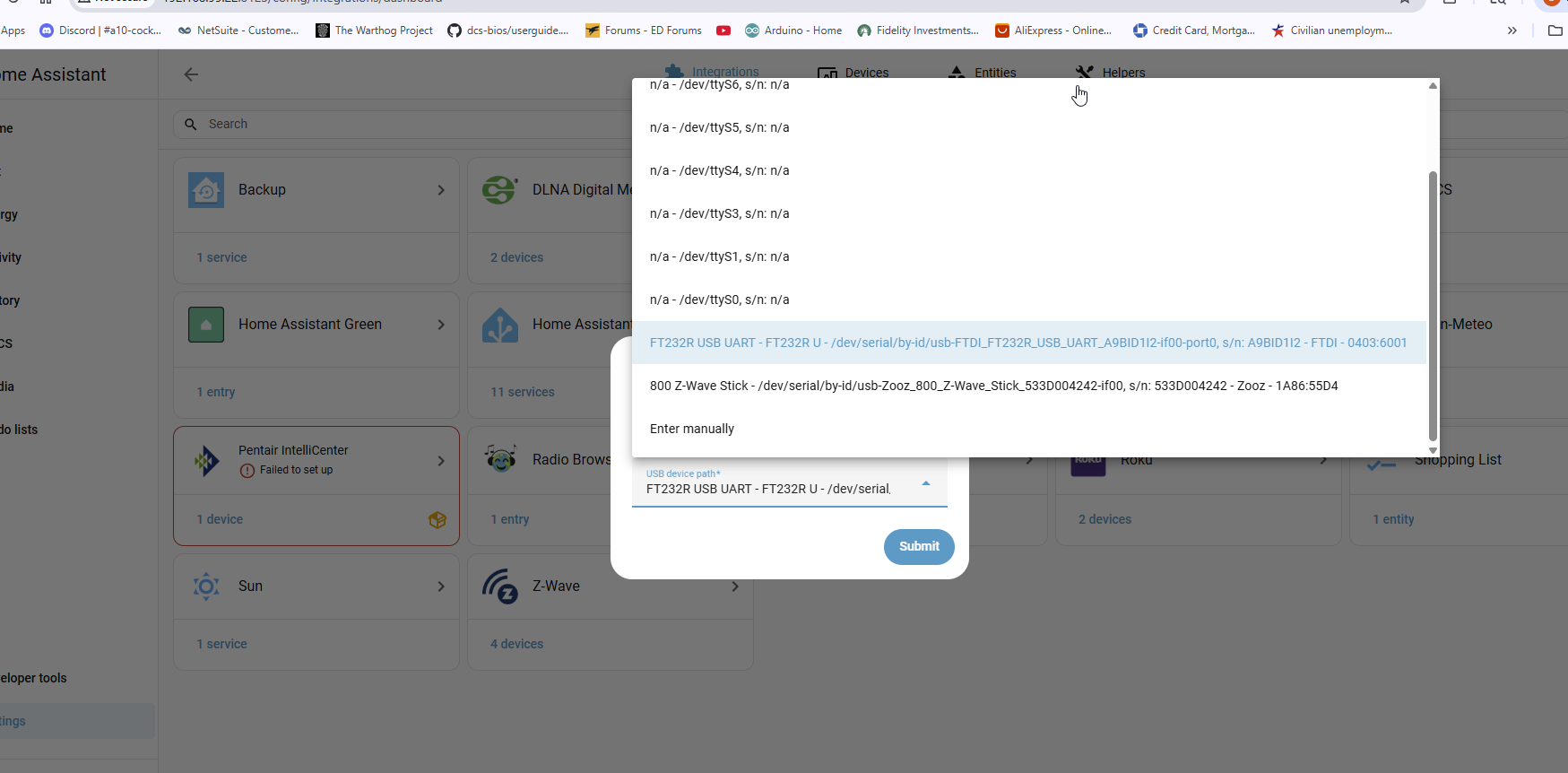Switch to the Entities tab

pyautogui.click(x=983, y=73)
